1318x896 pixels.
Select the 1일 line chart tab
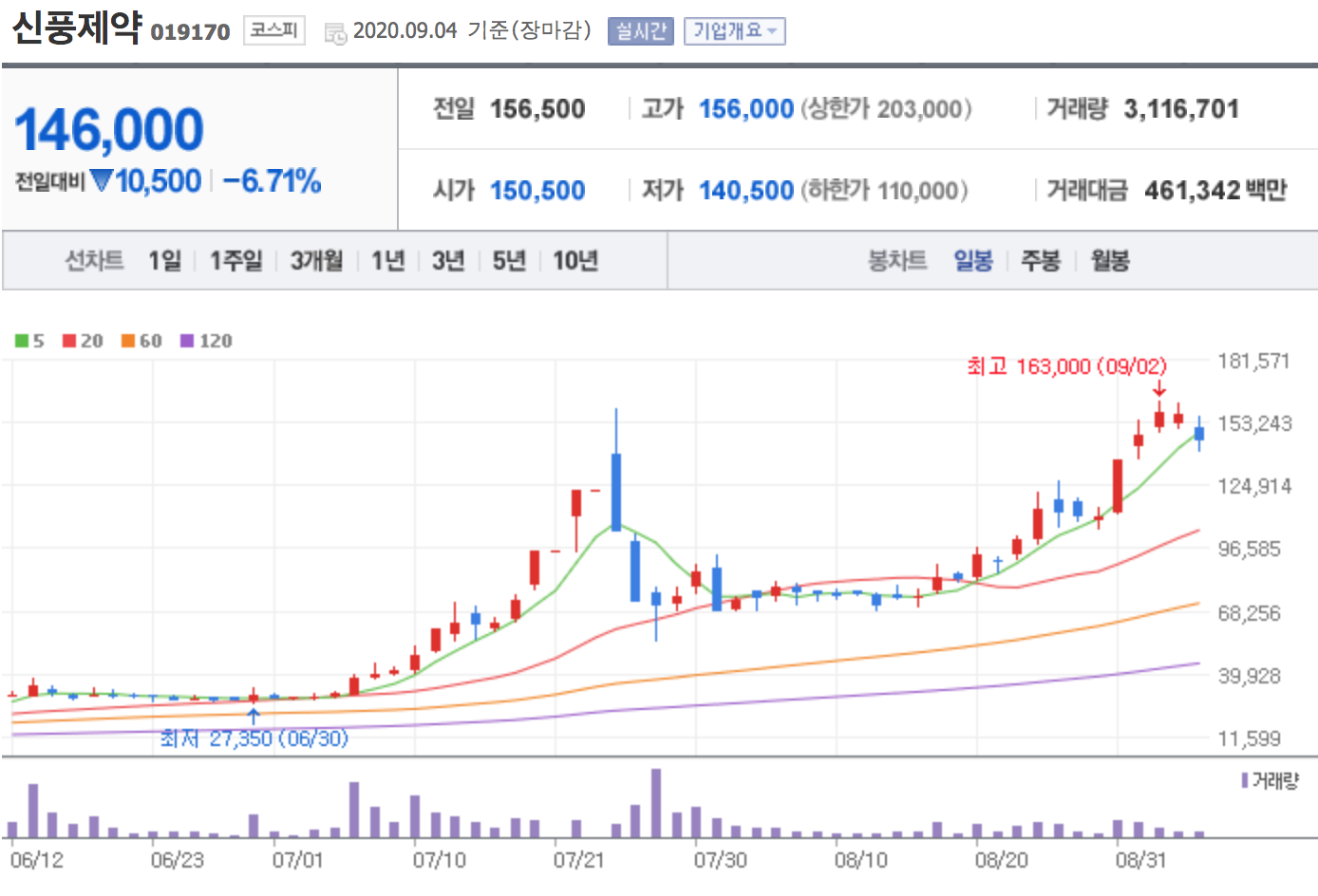click(x=164, y=260)
